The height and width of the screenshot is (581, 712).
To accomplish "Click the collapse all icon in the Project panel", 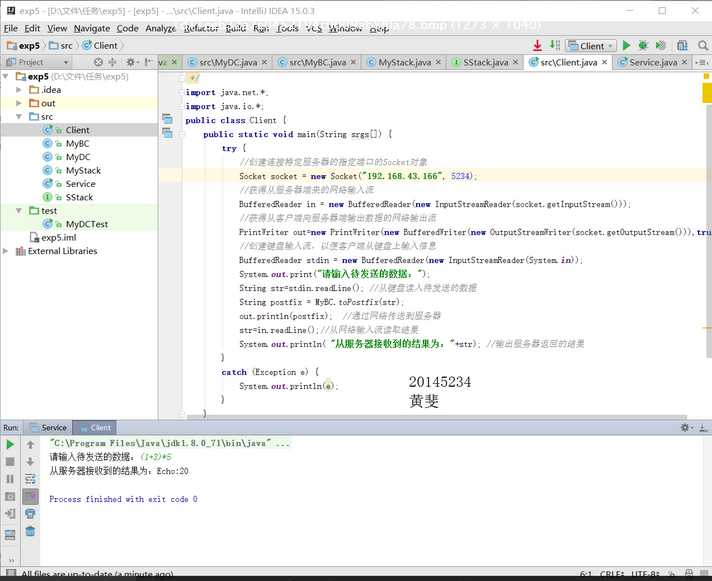I will pos(112,62).
